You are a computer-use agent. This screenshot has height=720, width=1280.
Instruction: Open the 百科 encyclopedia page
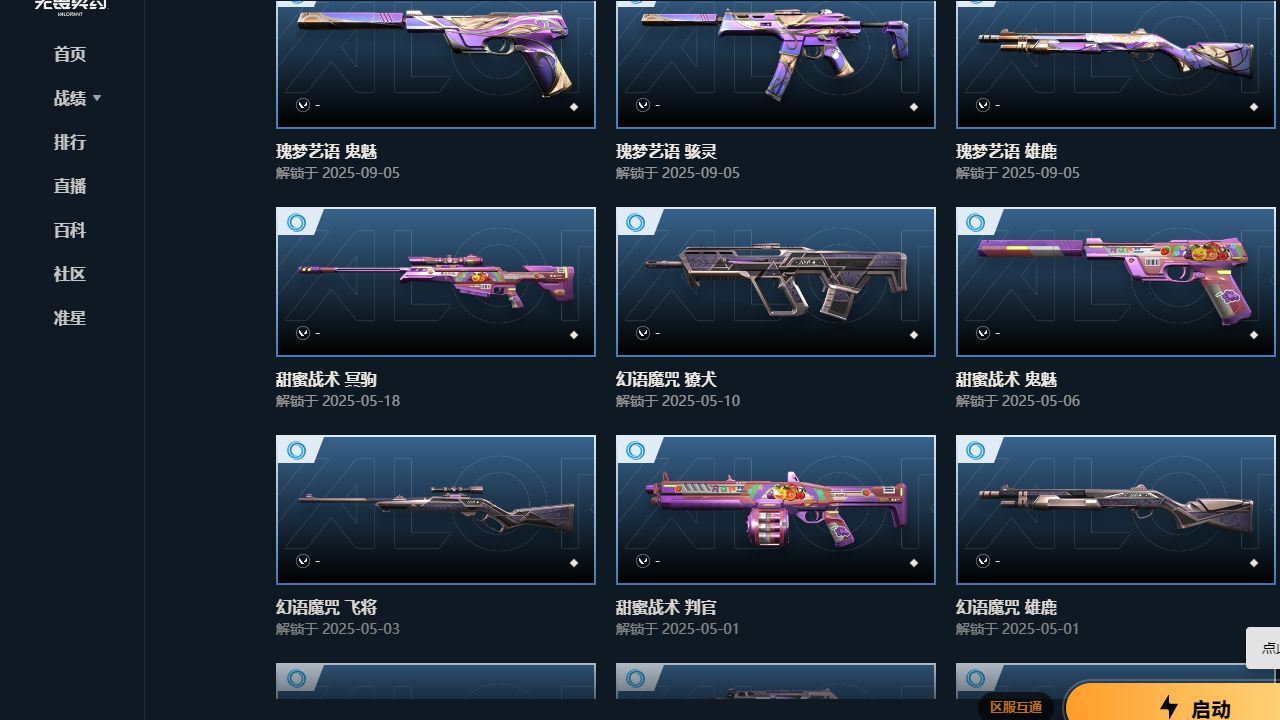[x=70, y=230]
